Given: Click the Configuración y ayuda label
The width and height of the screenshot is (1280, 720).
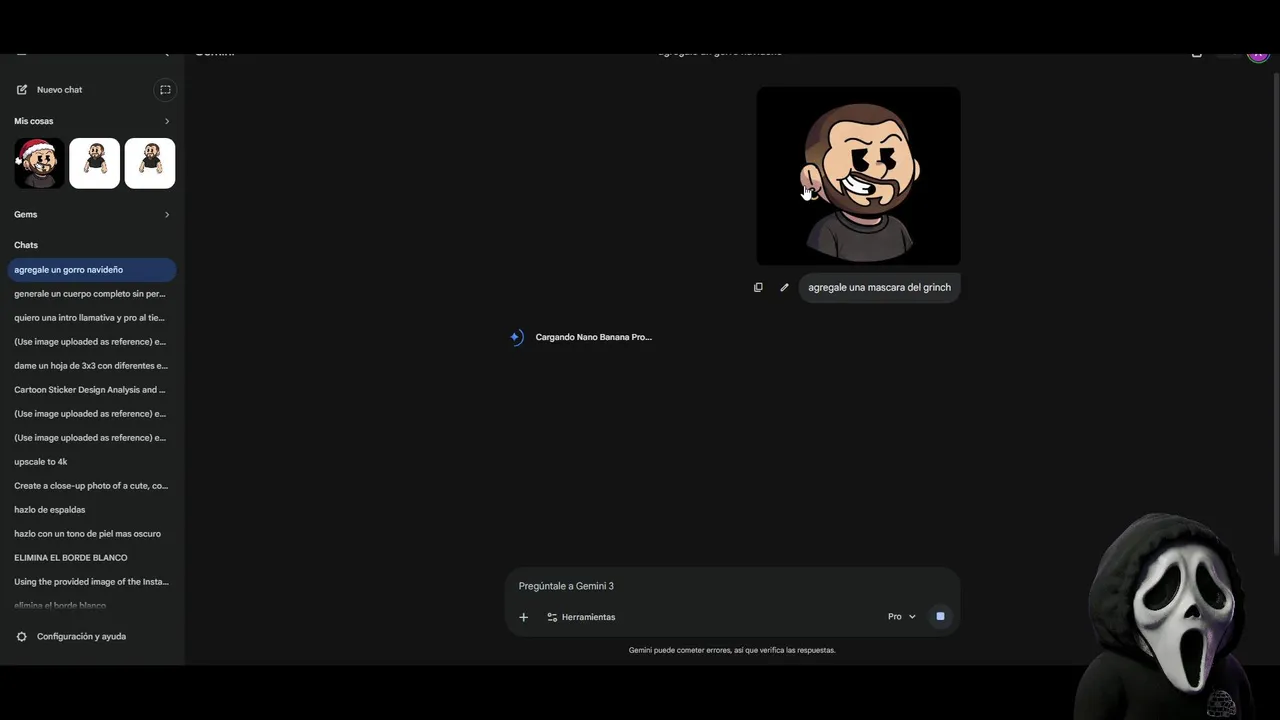Looking at the screenshot, I should click(x=81, y=636).
